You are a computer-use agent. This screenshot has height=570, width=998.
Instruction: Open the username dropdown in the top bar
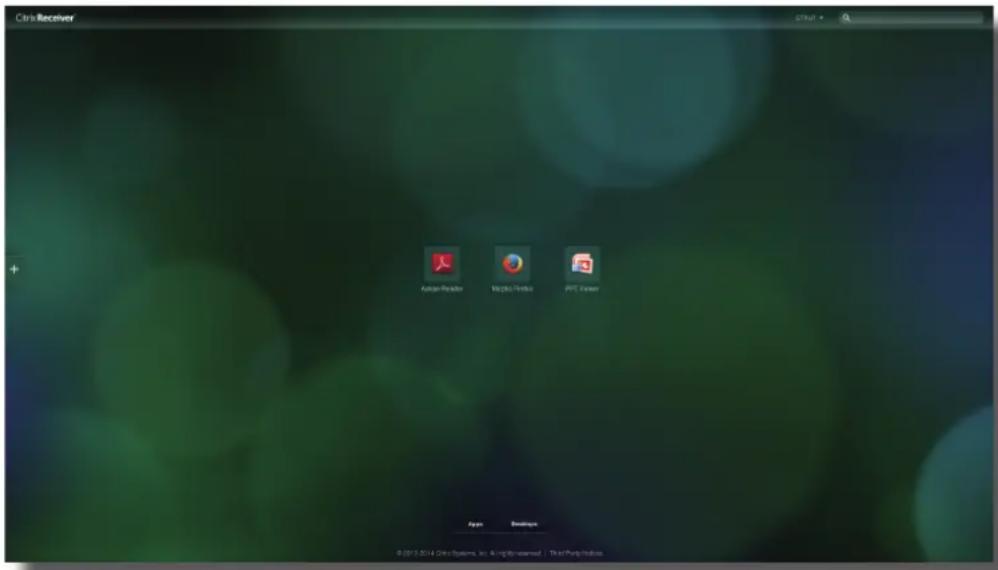tap(809, 18)
